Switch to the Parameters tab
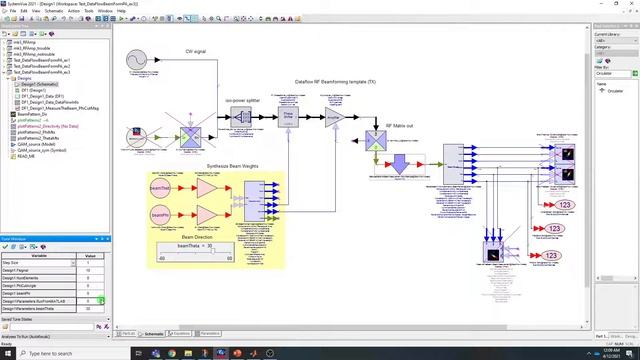Viewport: 640px width, 360px height. pos(208,334)
